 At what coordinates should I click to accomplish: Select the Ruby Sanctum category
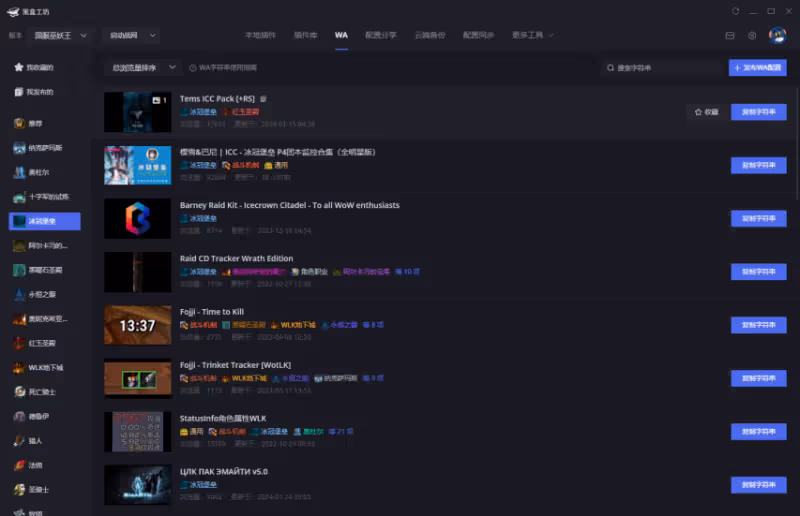(35, 343)
